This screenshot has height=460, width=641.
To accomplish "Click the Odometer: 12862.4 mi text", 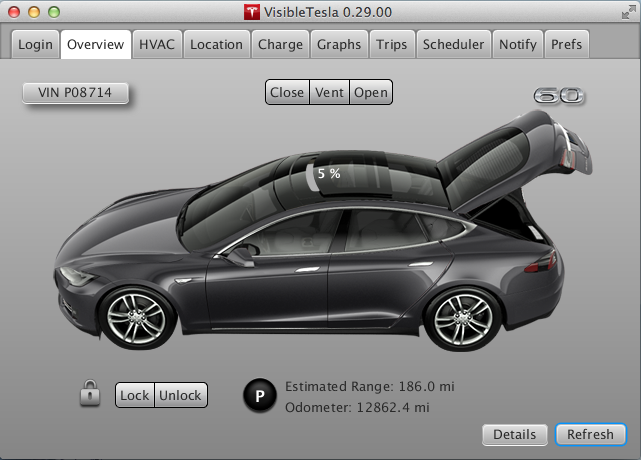I will [x=357, y=407].
